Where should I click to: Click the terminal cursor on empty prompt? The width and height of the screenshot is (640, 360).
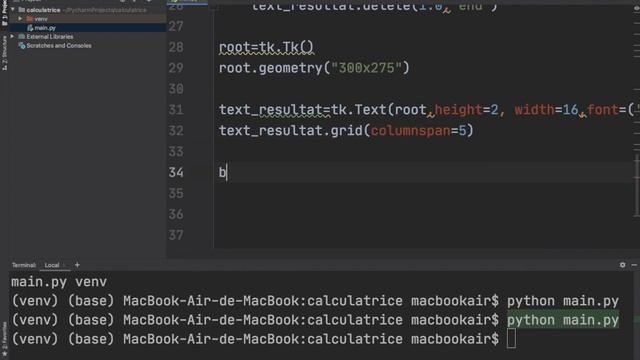pos(511,339)
